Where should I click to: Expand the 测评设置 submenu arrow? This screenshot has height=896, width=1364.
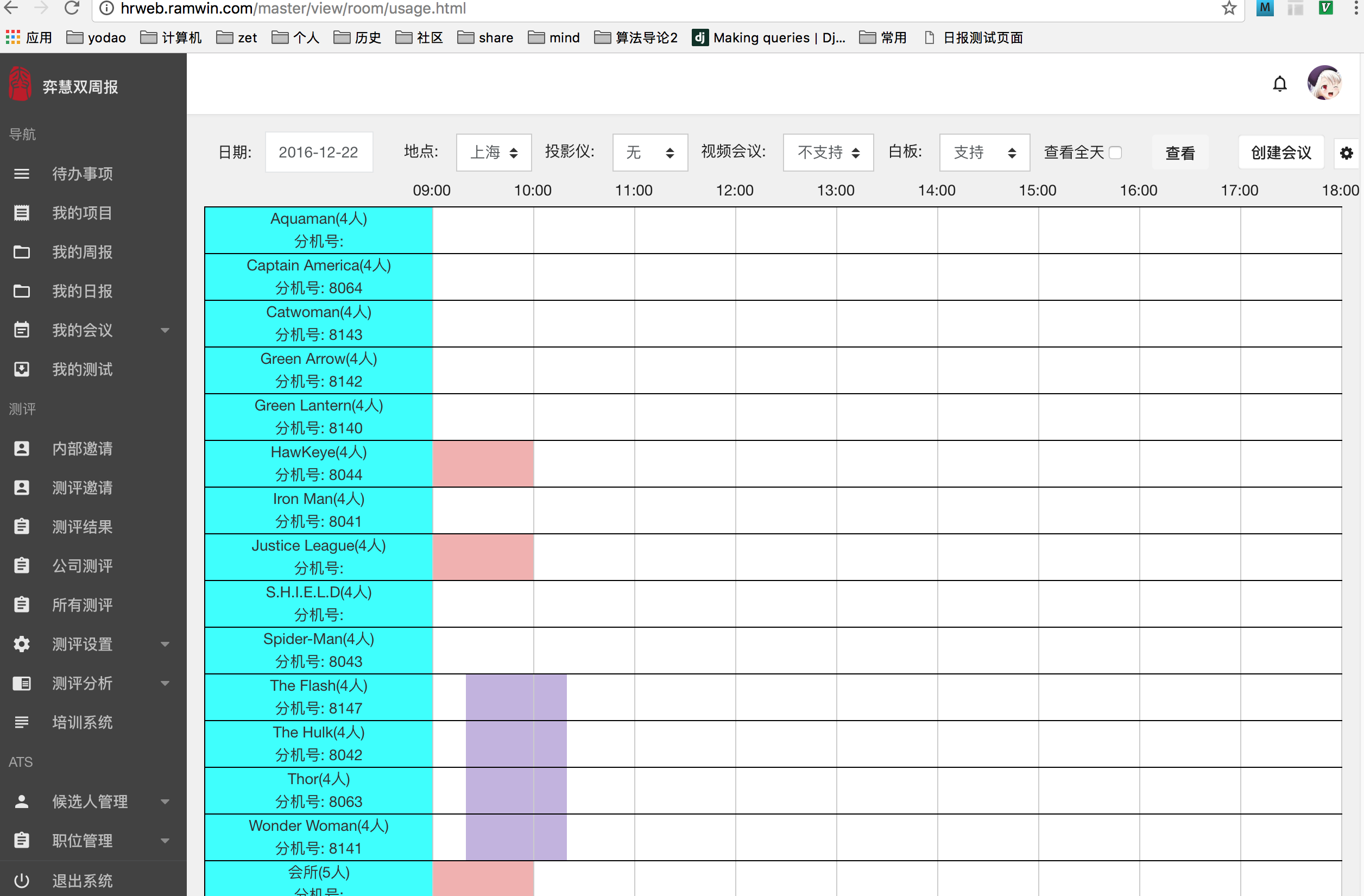(x=165, y=645)
